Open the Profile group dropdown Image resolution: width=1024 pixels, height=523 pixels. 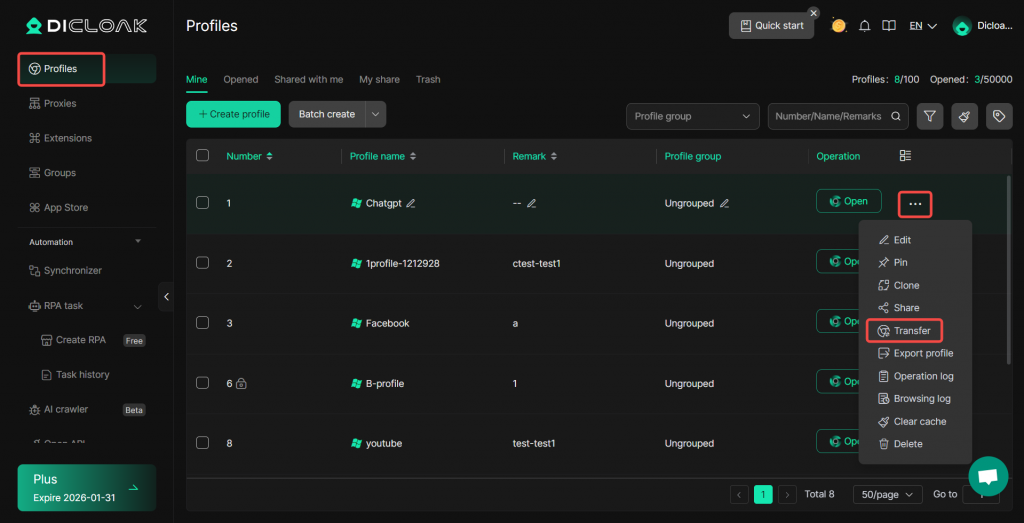[x=692, y=116]
